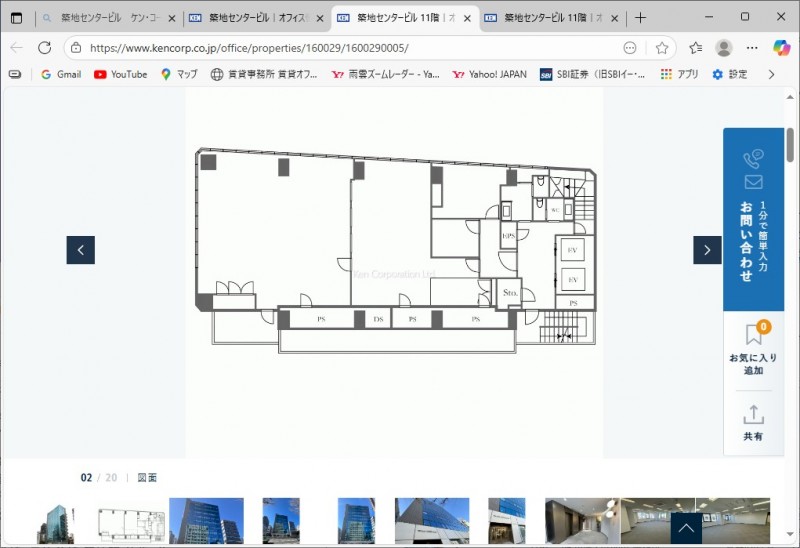
Task: Open a new browser tab
Action: (641, 18)
